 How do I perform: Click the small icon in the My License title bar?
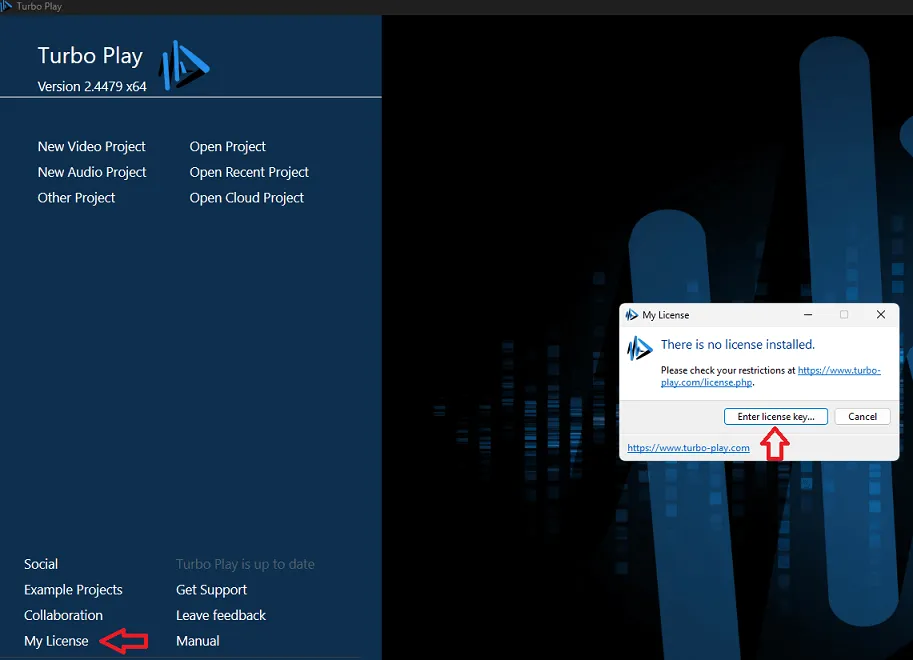[631, 315]
